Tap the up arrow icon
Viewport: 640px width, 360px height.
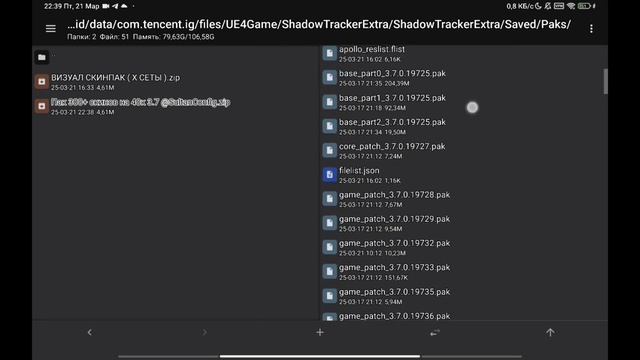tap(550, 332)
